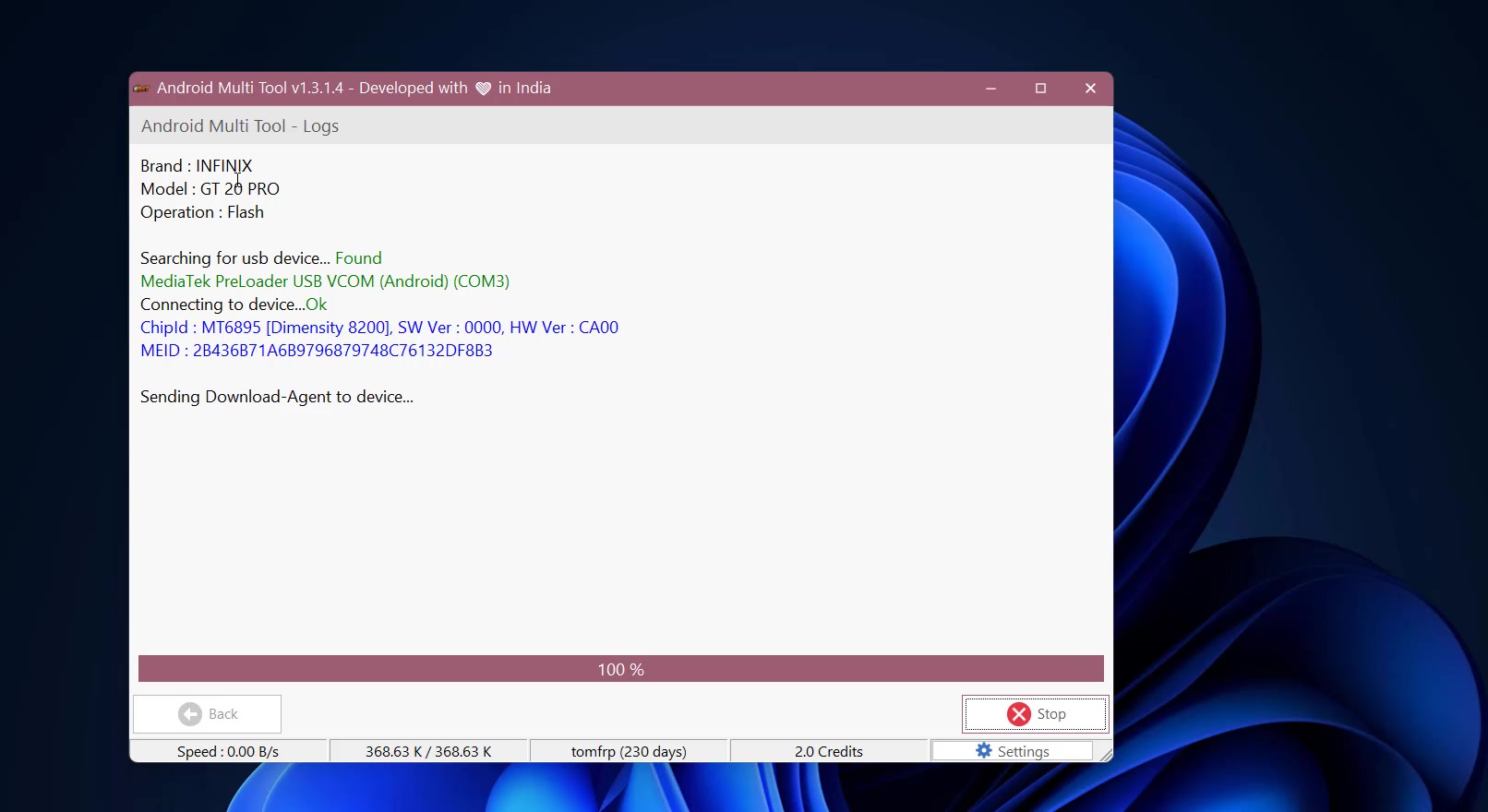Click the ChipId MT6895 log line
This screenshot has height=812, width=1488.
pos(379,328)
